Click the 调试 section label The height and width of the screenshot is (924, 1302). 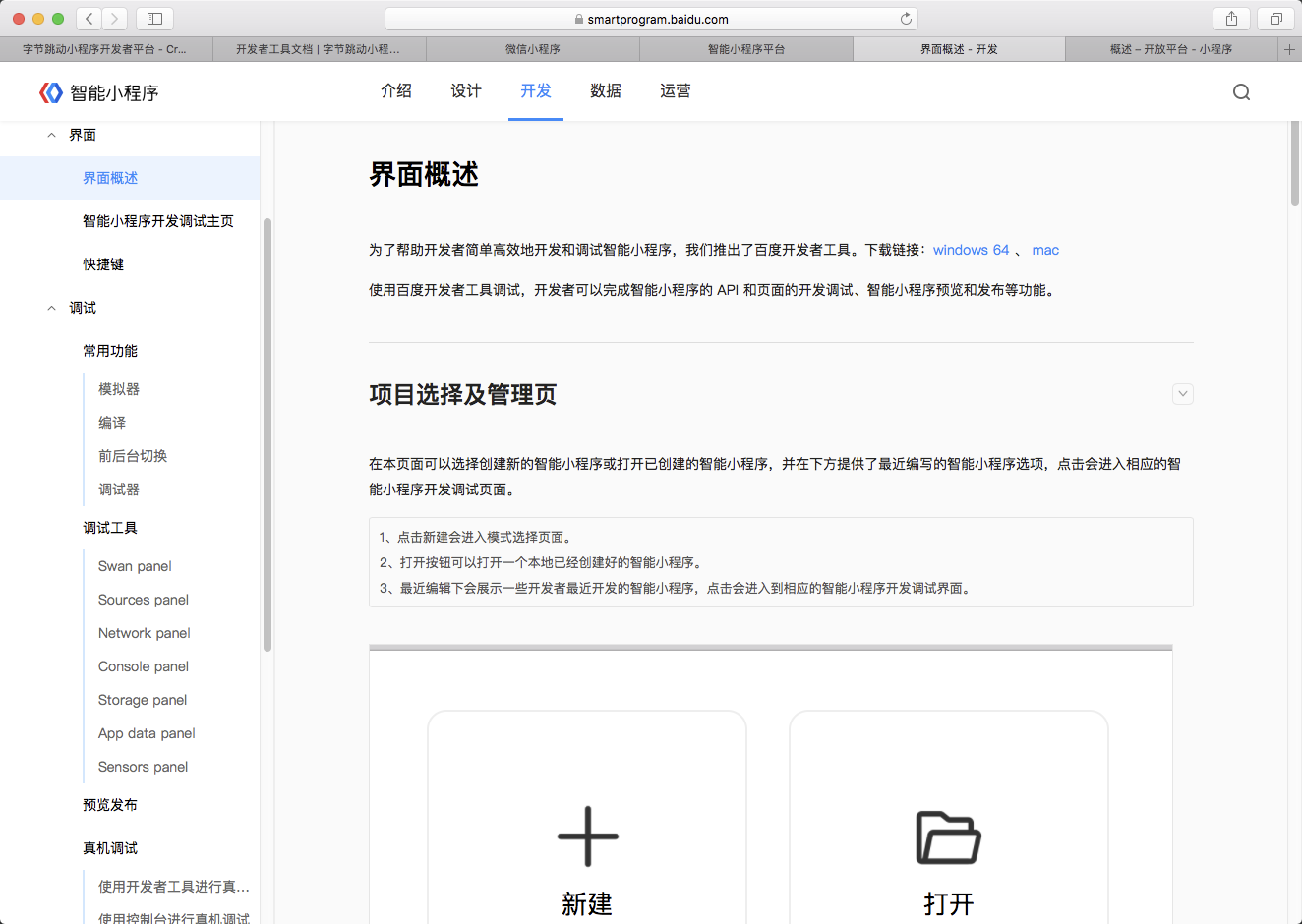click(83, 308)
